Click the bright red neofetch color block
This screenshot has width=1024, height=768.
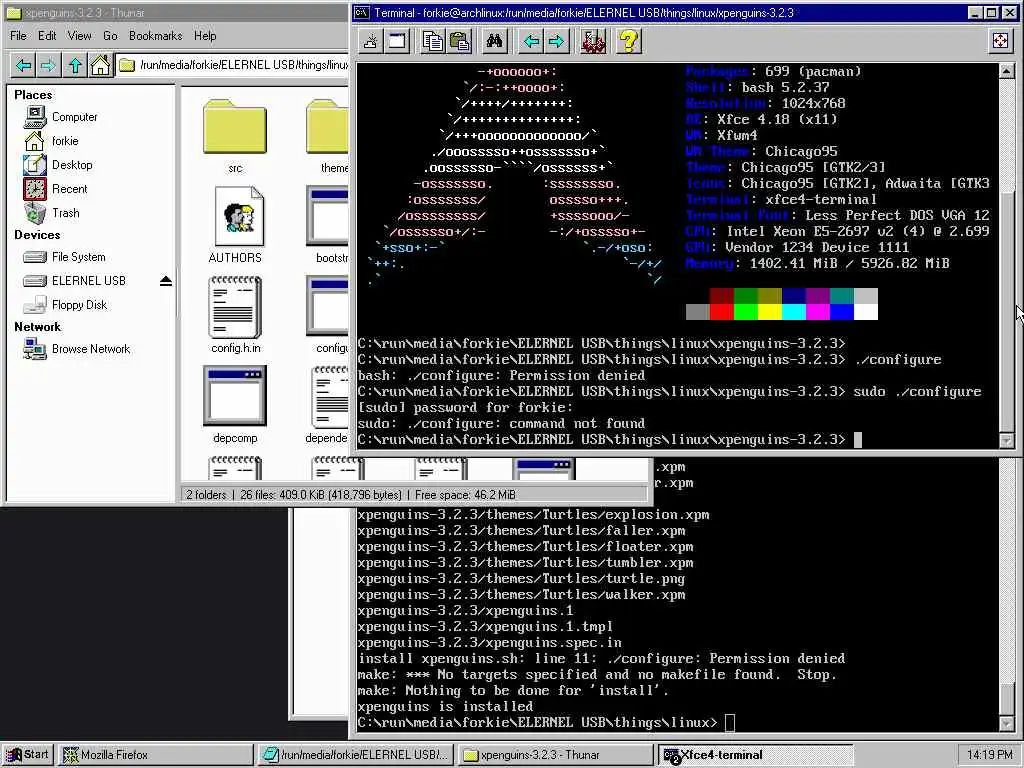pyautogui.click(x=722, y=312)
